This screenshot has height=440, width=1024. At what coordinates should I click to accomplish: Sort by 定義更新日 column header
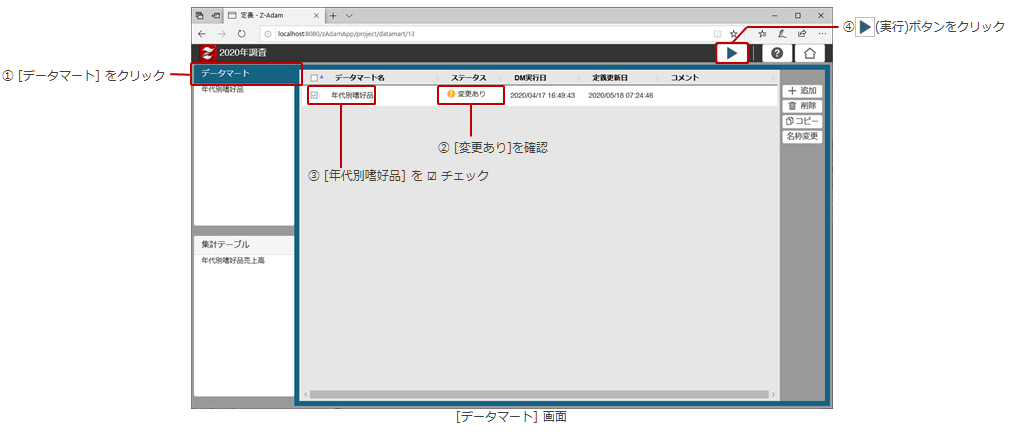[610, 78]
